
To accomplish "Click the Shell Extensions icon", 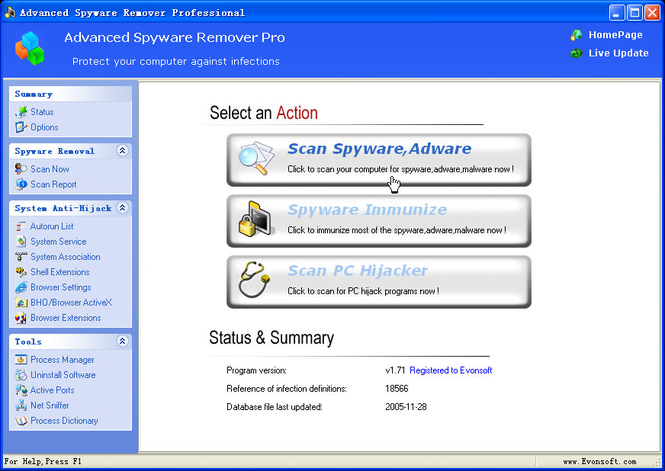I will (x=21, y=272).
